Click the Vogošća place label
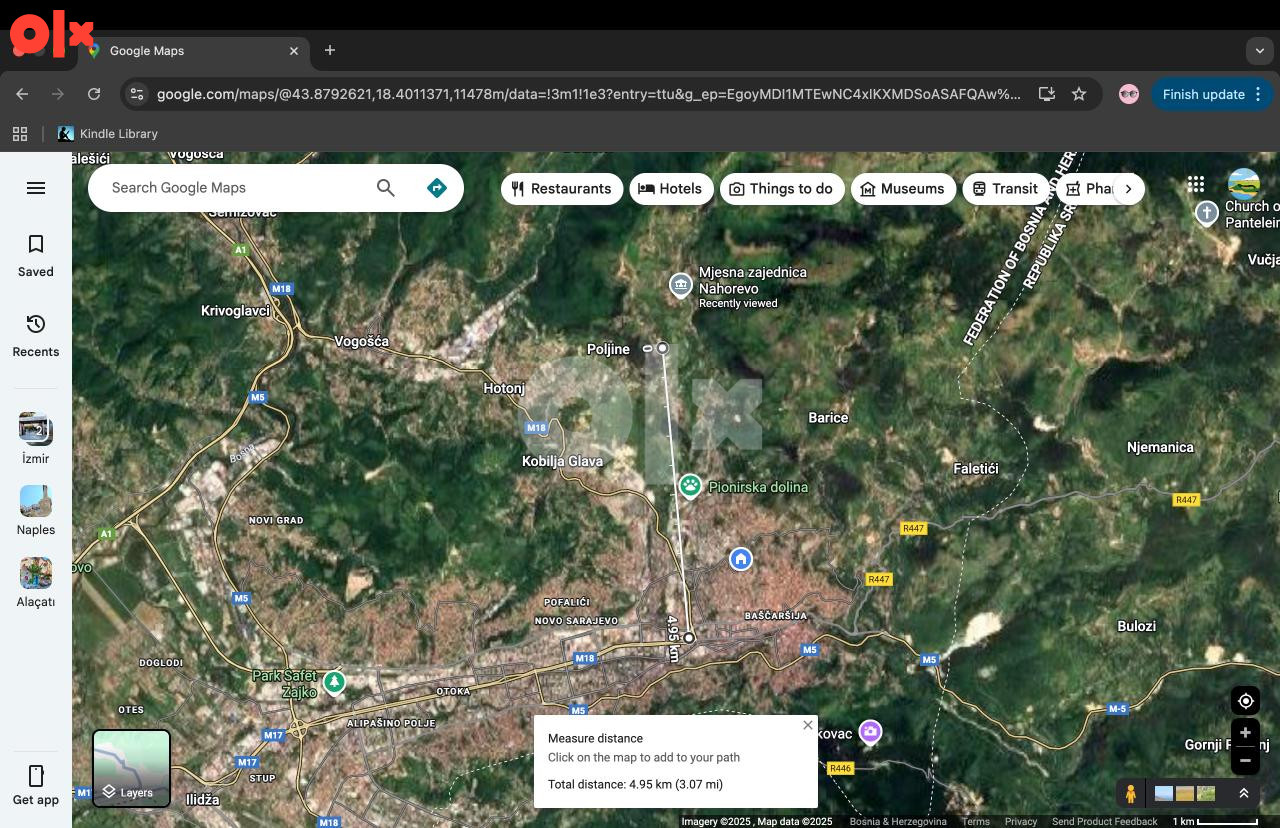1280x828 pixels. click(x=361, y=341)
